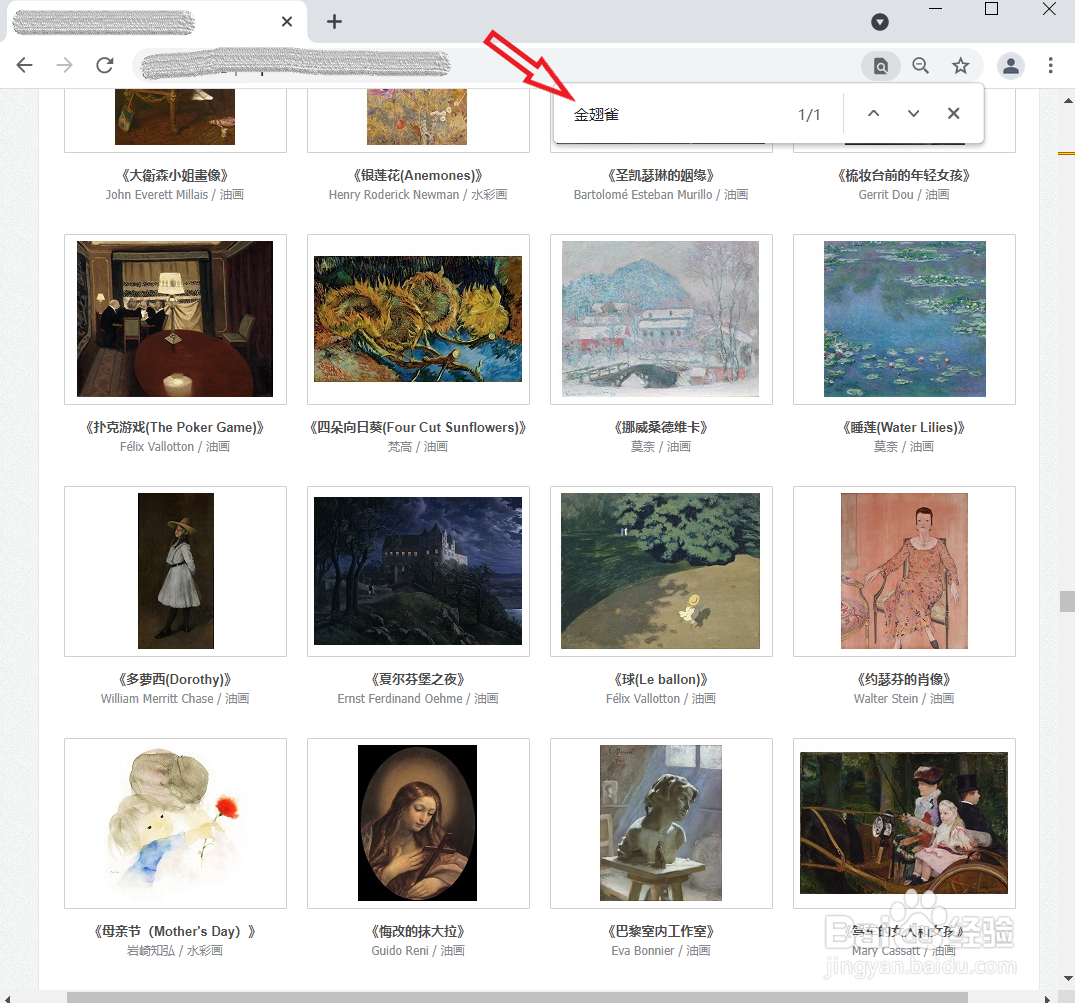Viewport: 1075px width, 1003px height.
Task: Jump to next find result
Action: pyautogui.click(x=913, y=114)
